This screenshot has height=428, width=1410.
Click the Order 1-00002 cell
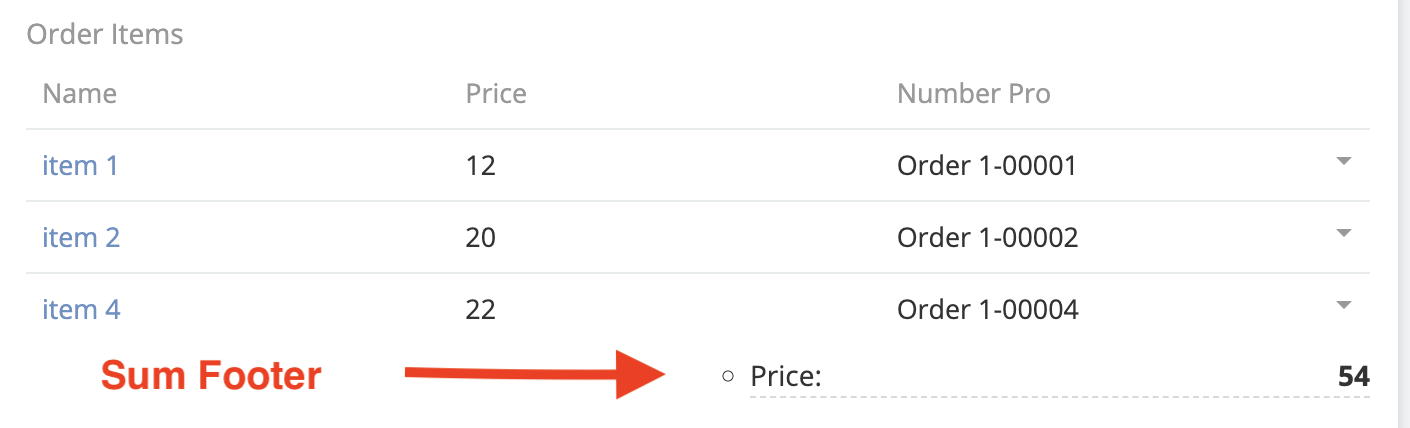(988, 237)
